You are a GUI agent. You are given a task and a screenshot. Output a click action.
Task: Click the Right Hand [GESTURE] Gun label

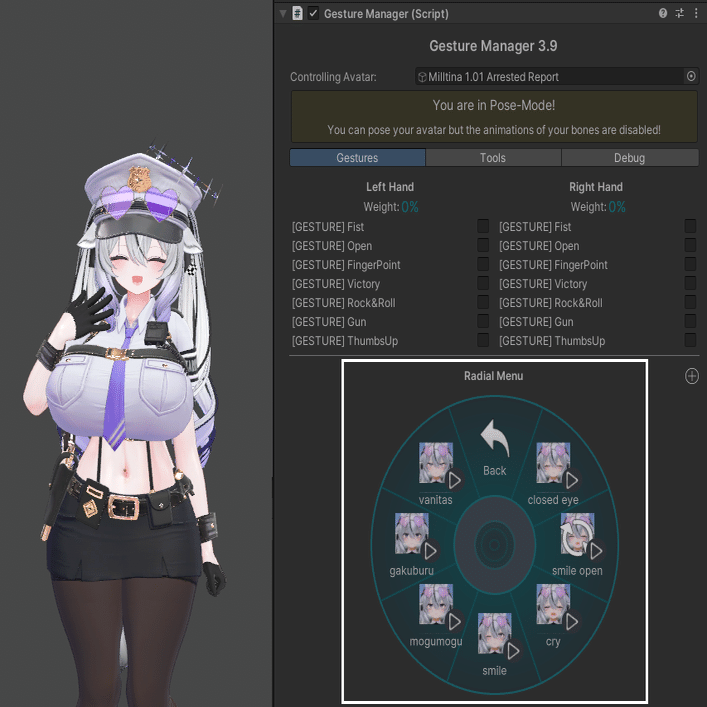(x=537, y=322)
